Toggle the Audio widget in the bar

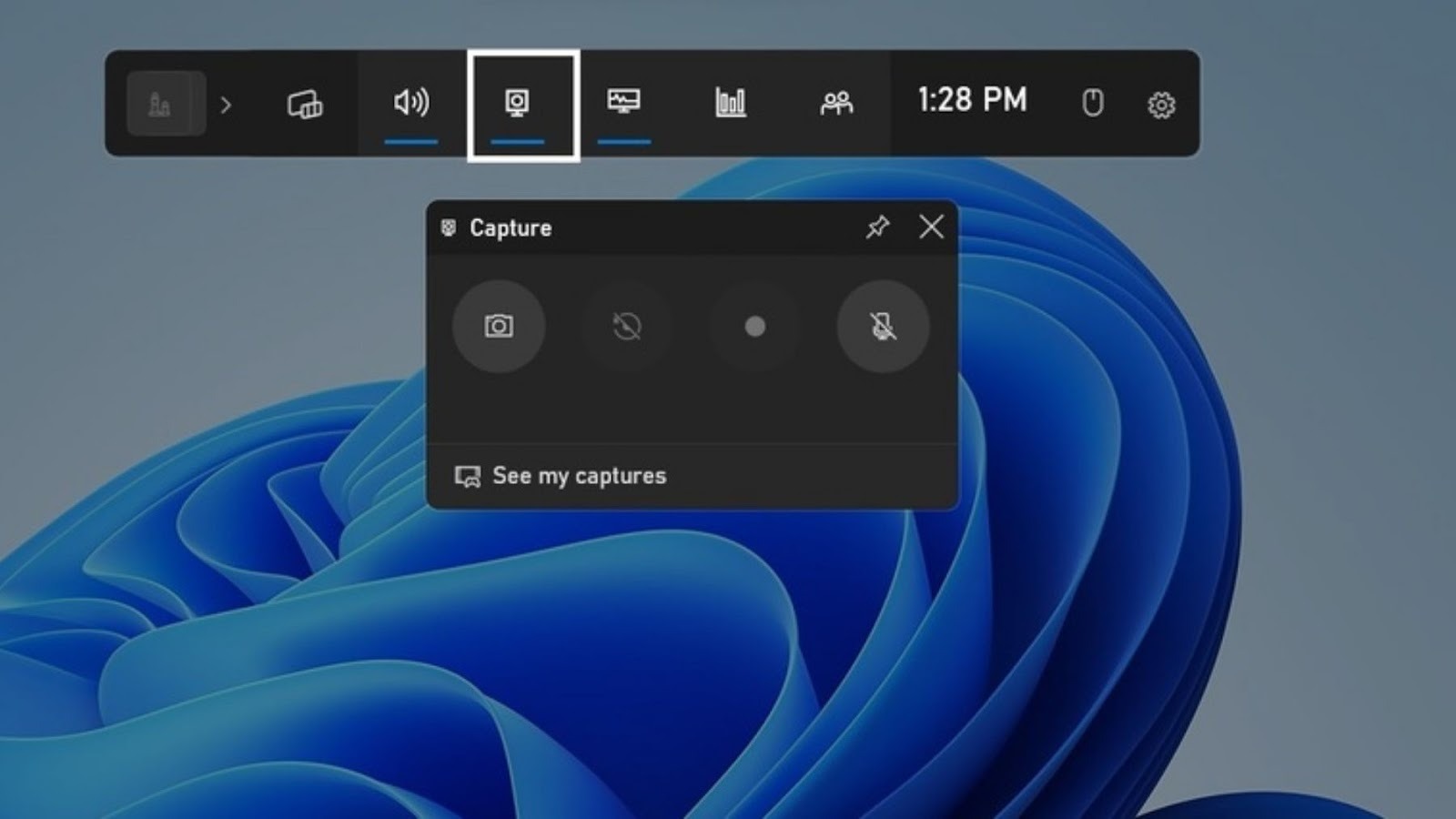click(x=411, y=103)
